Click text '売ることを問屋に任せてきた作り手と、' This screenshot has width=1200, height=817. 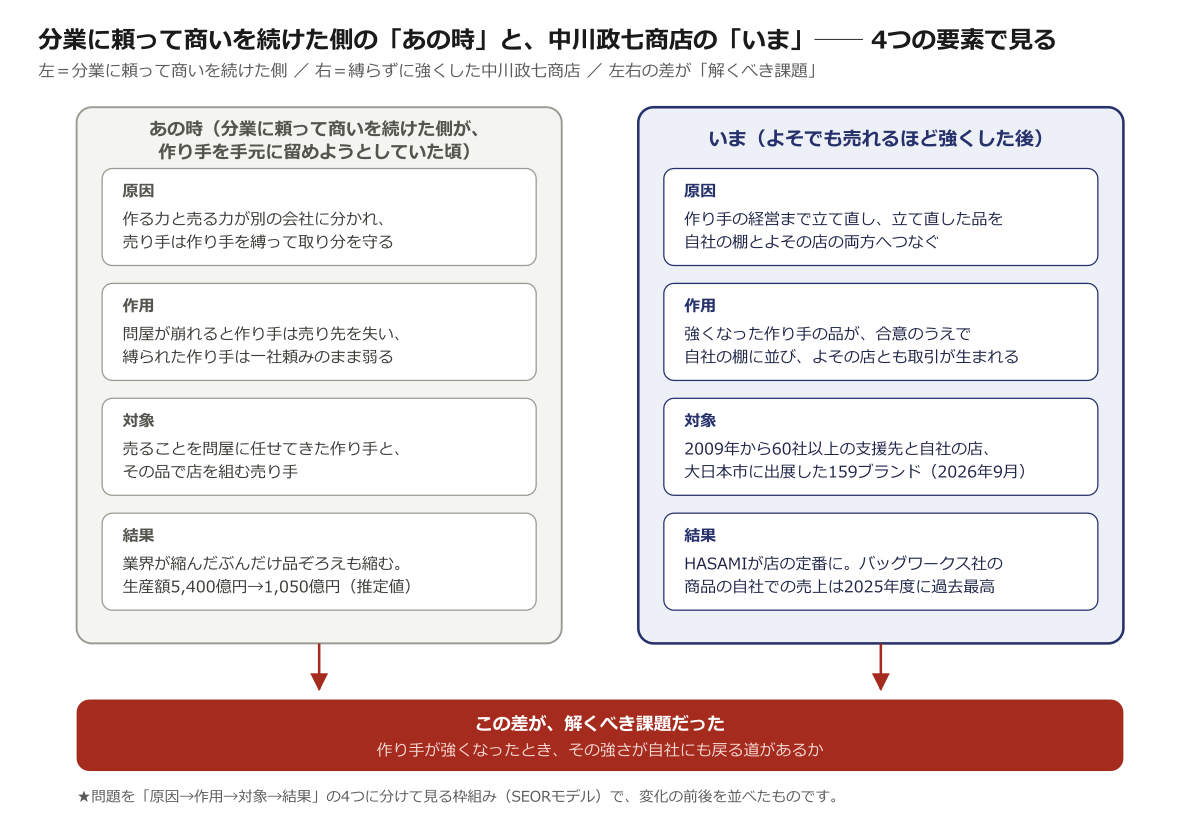(262, 448)
